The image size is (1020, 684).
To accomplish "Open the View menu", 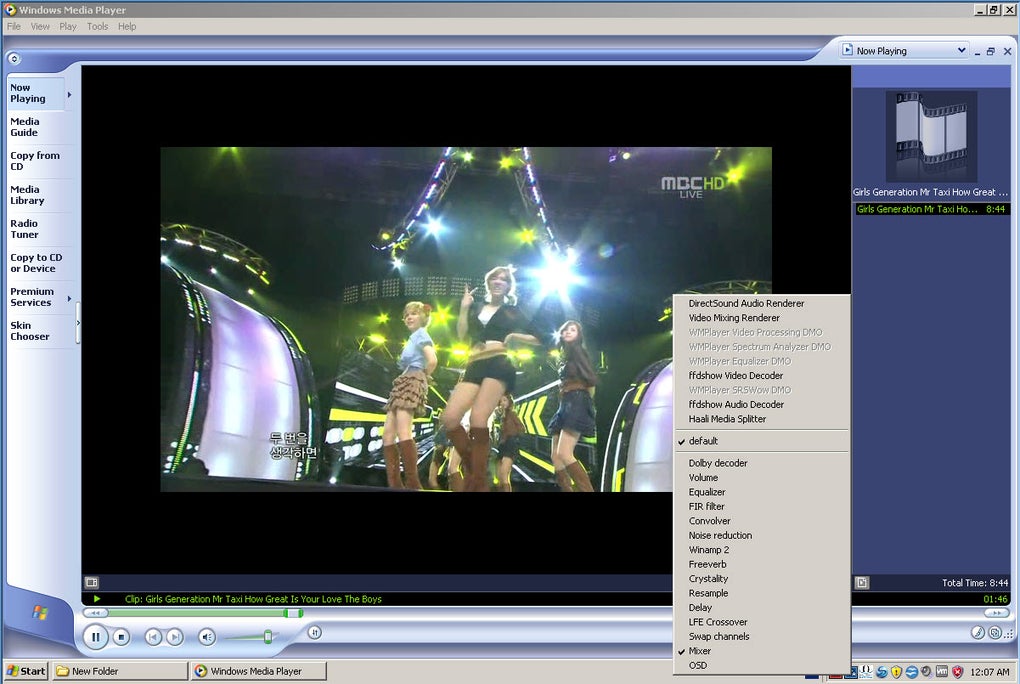I will coord(40,27).
